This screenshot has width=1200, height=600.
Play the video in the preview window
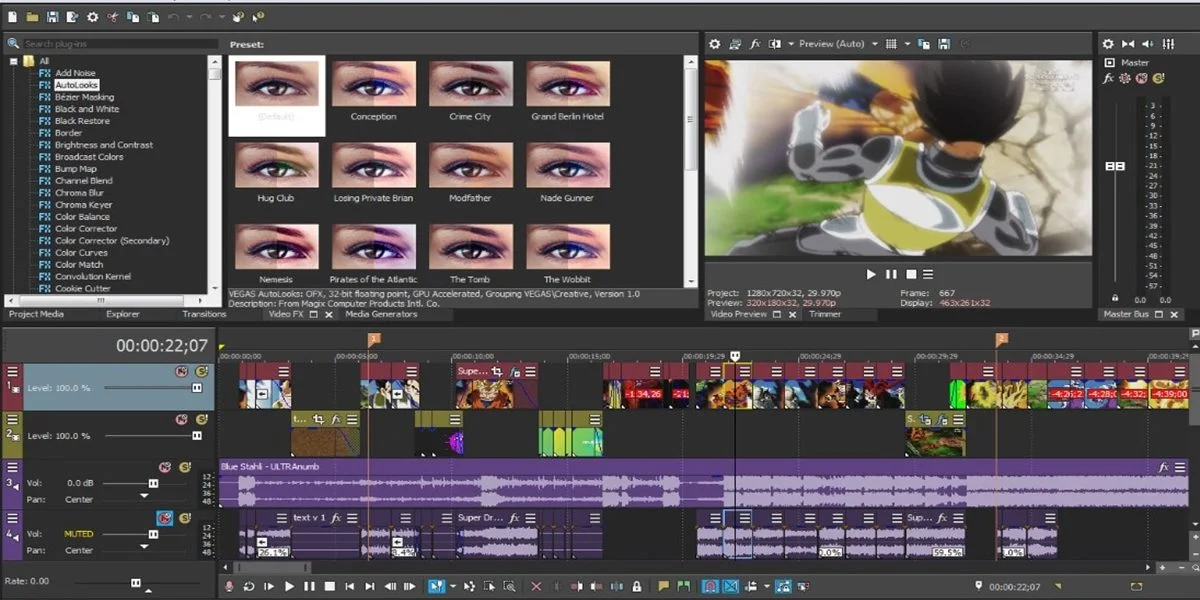pos(871,274)
